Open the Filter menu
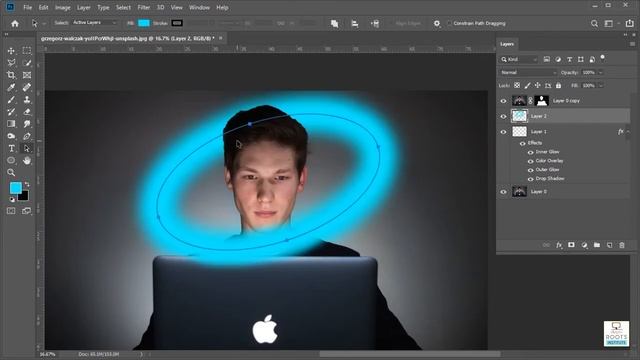This screenshot has width=640, height=360. [x=144, y=7]
